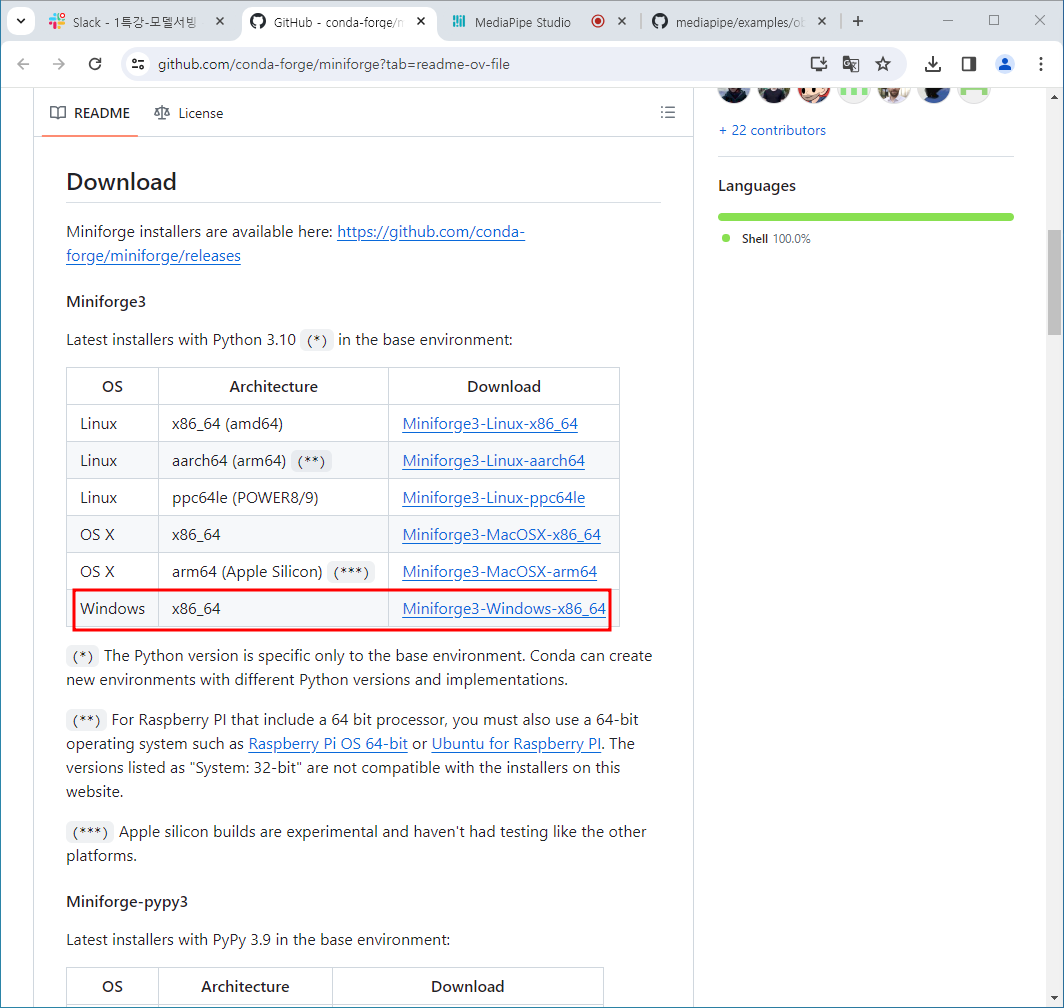
Task: Click the Download heading
Action: point(121,182)
